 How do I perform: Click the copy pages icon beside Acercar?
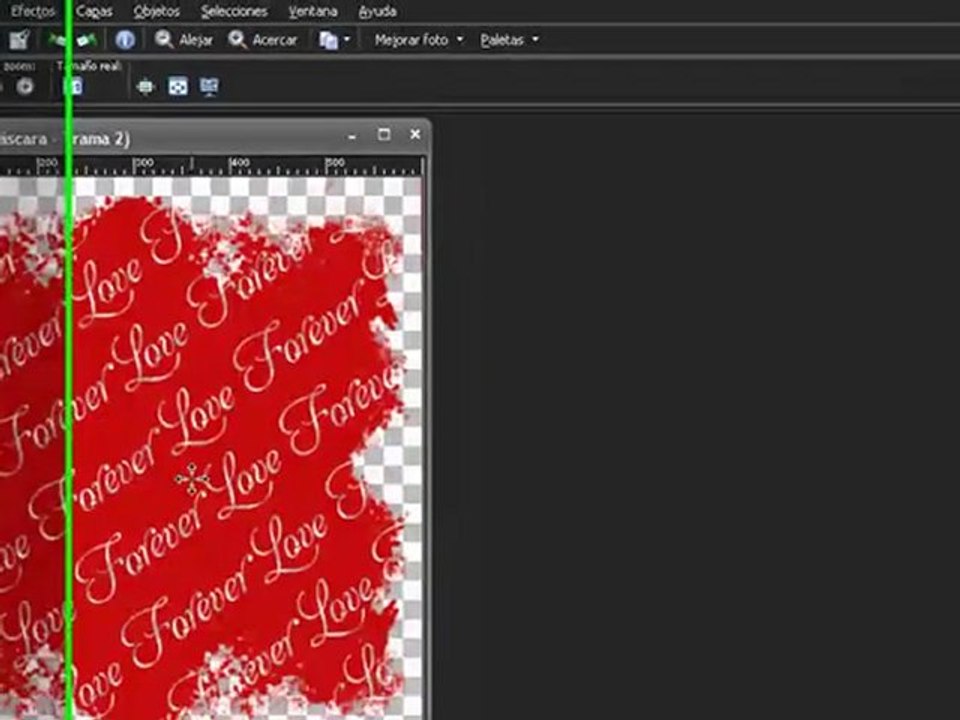tap(328, 40)
